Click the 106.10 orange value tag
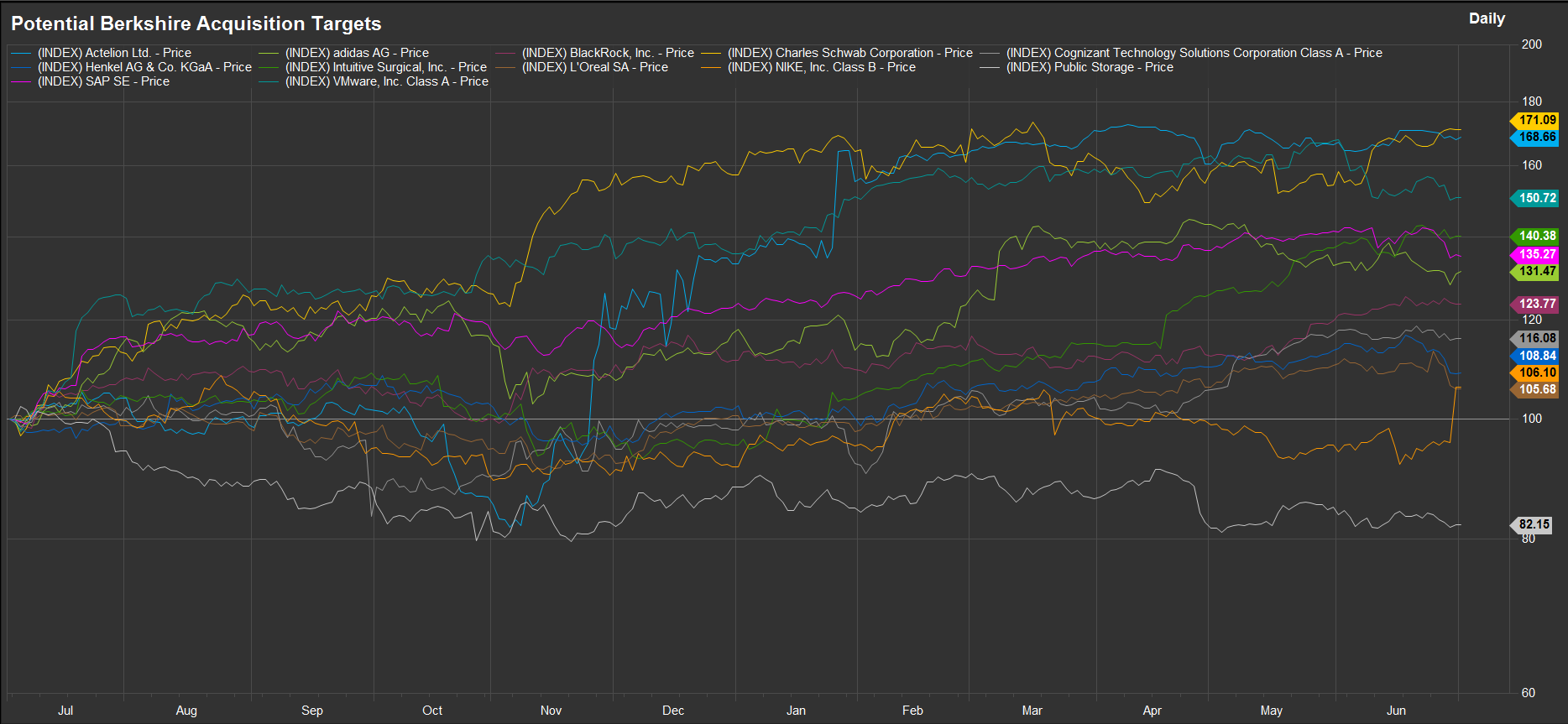Screen dimensions: 1568x724 pos(1534,372)
